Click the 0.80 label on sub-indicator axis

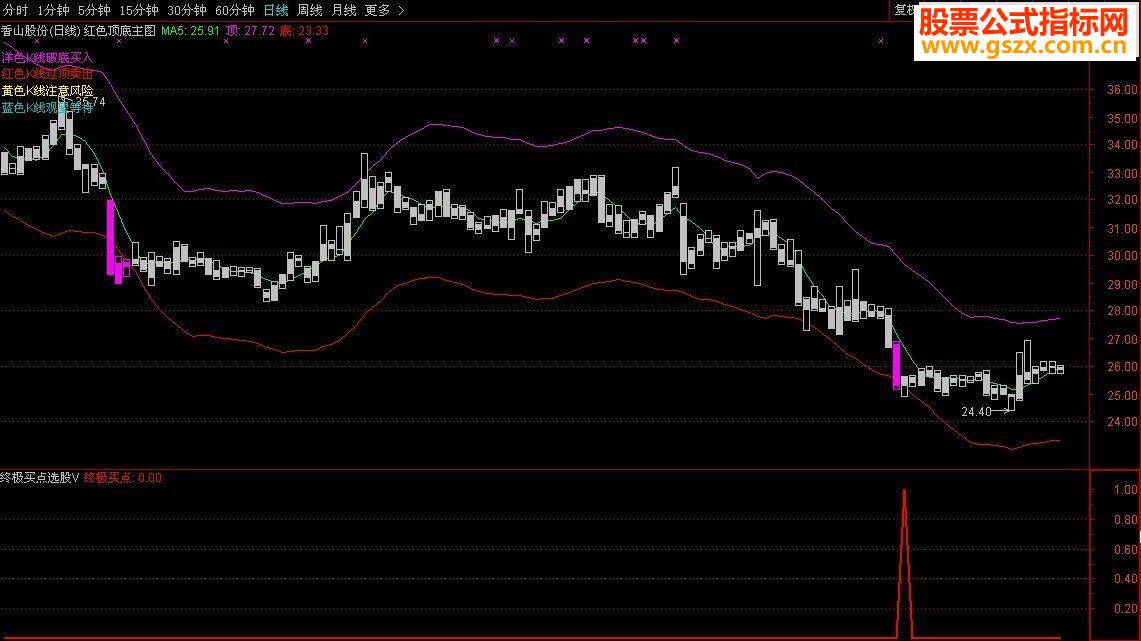coord(1126,519)
